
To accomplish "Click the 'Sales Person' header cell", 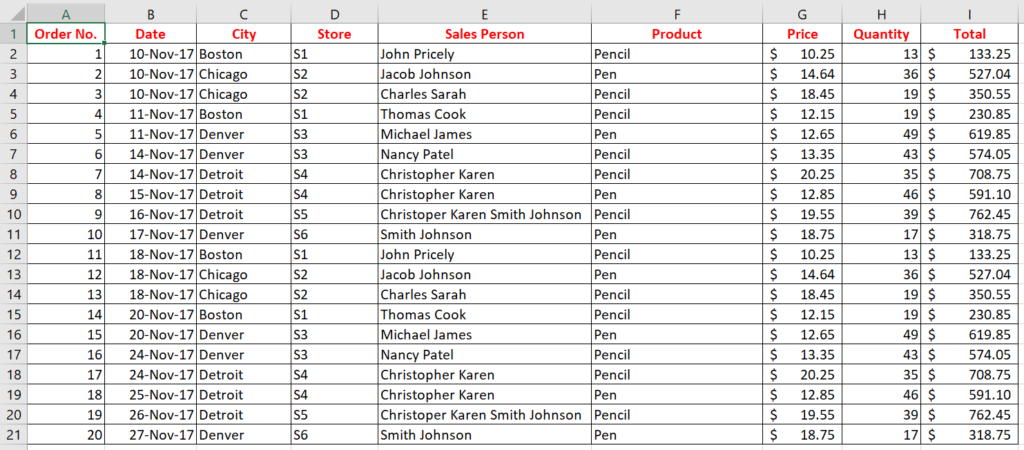I will point(484,34).
